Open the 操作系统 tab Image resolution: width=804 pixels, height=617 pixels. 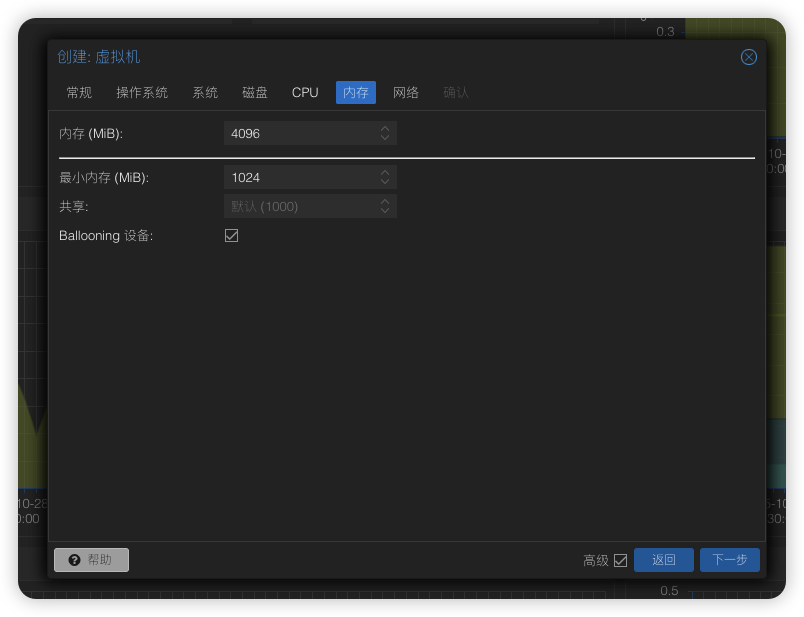[x=142, y=92]
